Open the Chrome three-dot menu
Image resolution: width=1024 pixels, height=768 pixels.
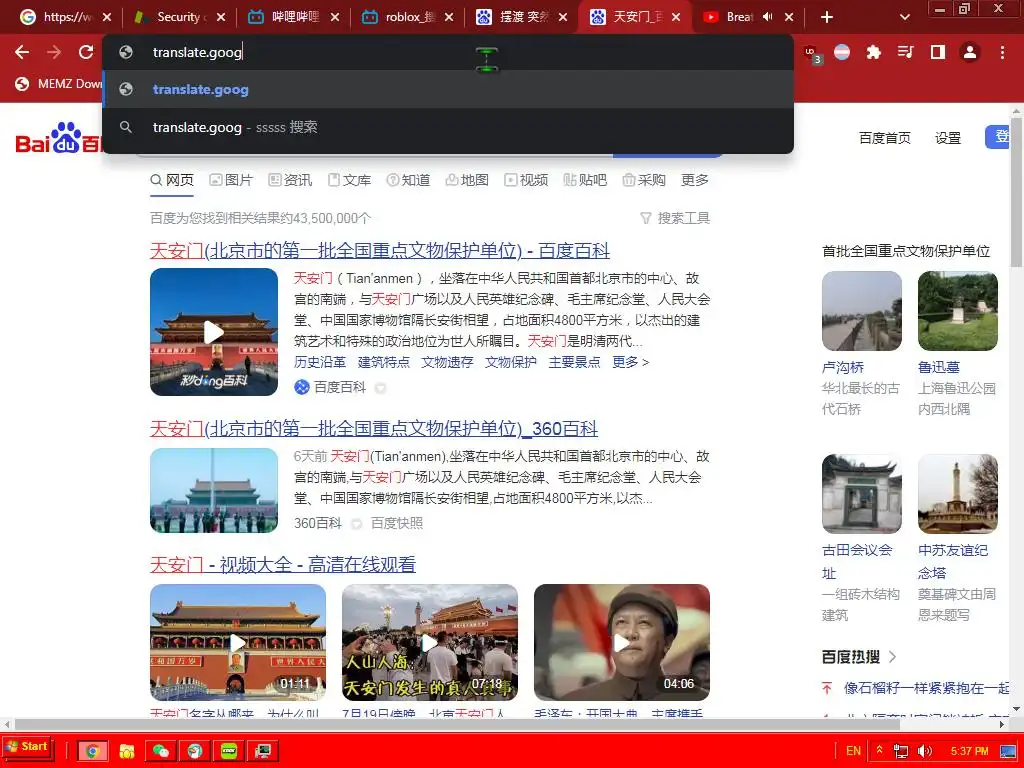pyautogui.click(x=1002, y=52)
